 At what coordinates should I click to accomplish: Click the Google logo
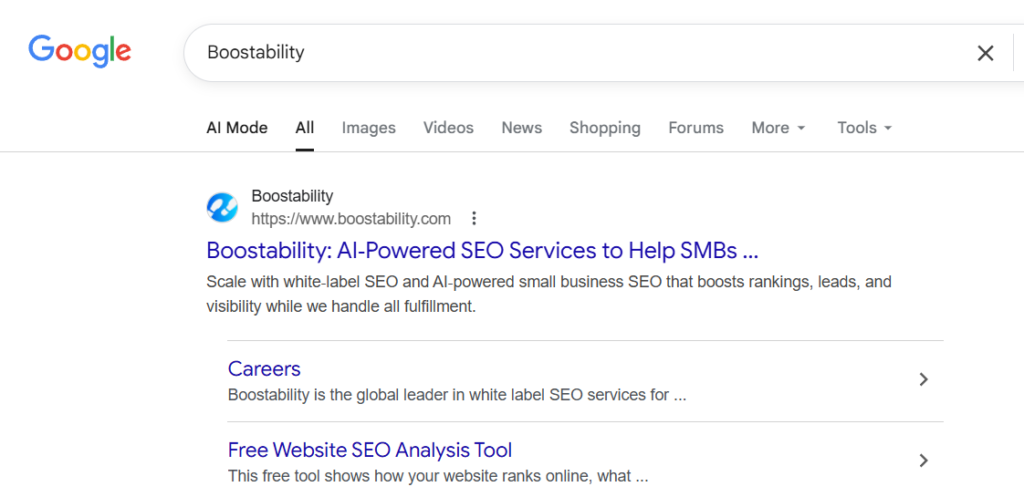point(79,51)
